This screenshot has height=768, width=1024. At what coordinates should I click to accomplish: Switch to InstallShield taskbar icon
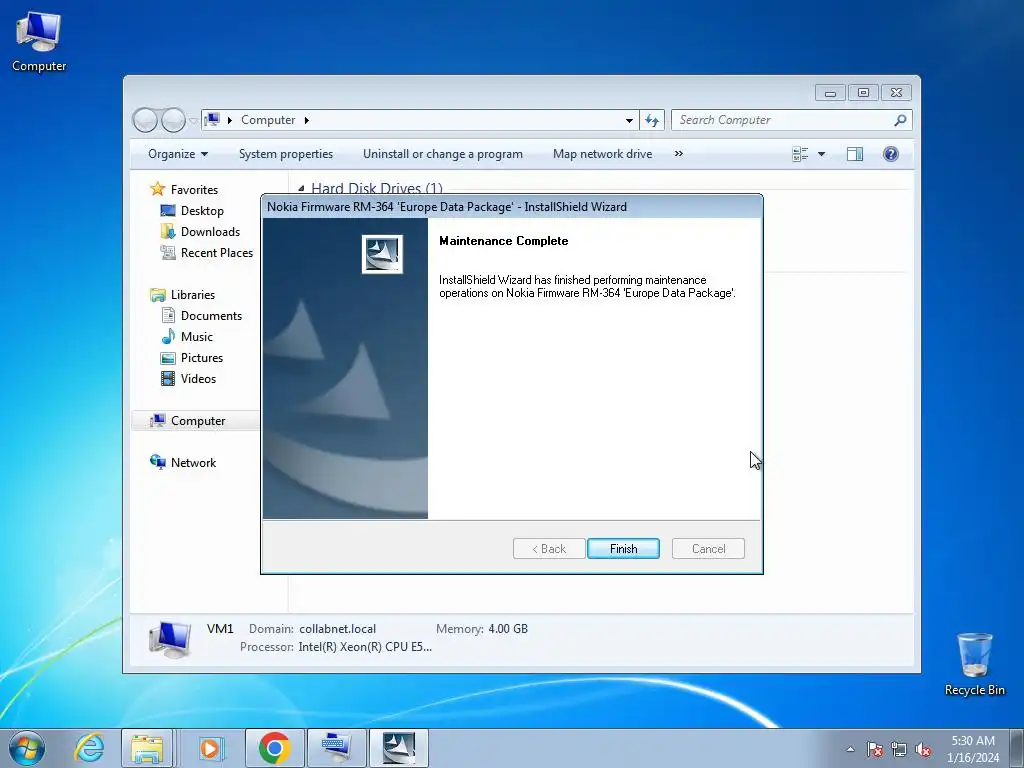click(x=399, y=748)
